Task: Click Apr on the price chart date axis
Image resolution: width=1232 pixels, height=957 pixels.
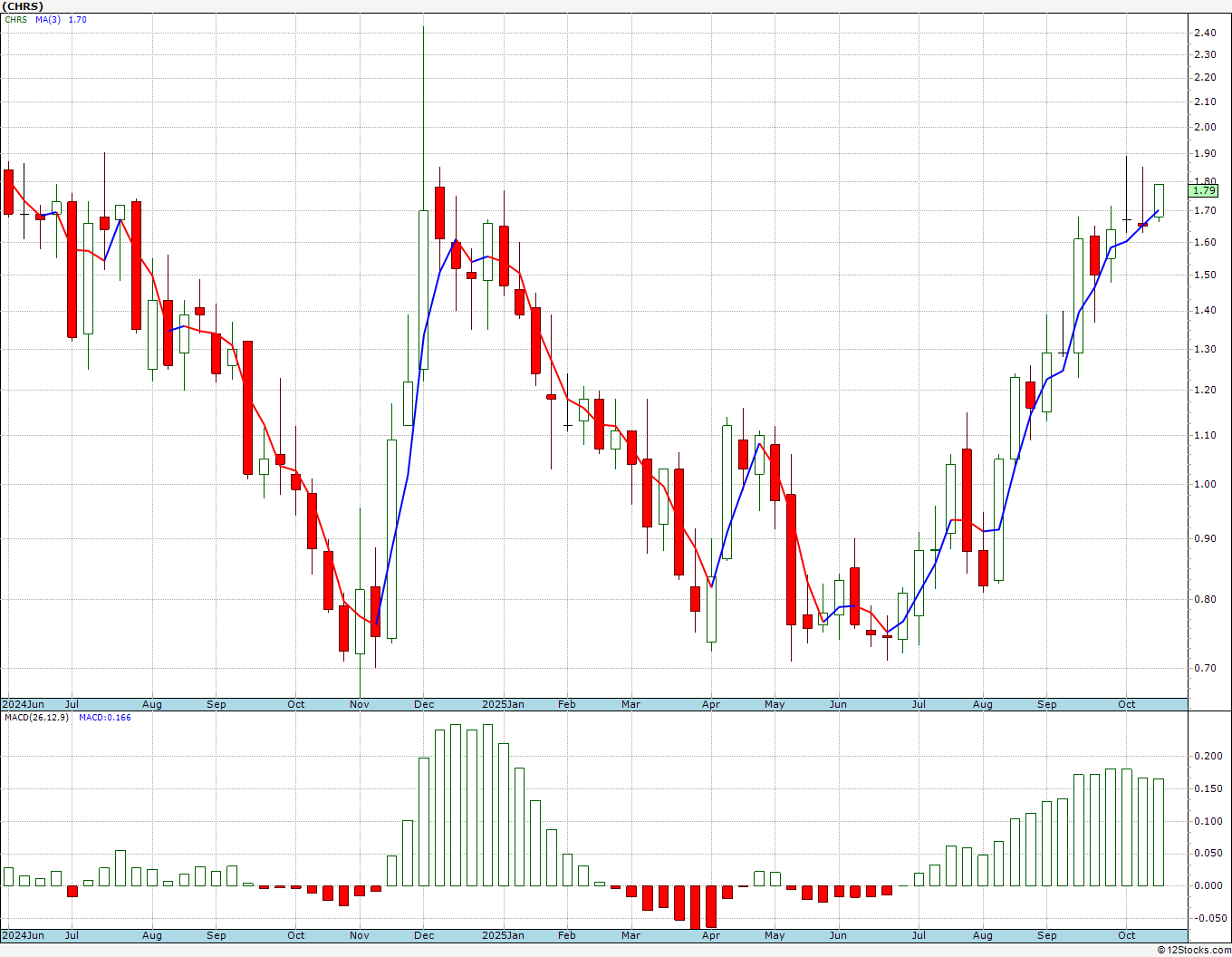Action: click(x=711, y=704)
